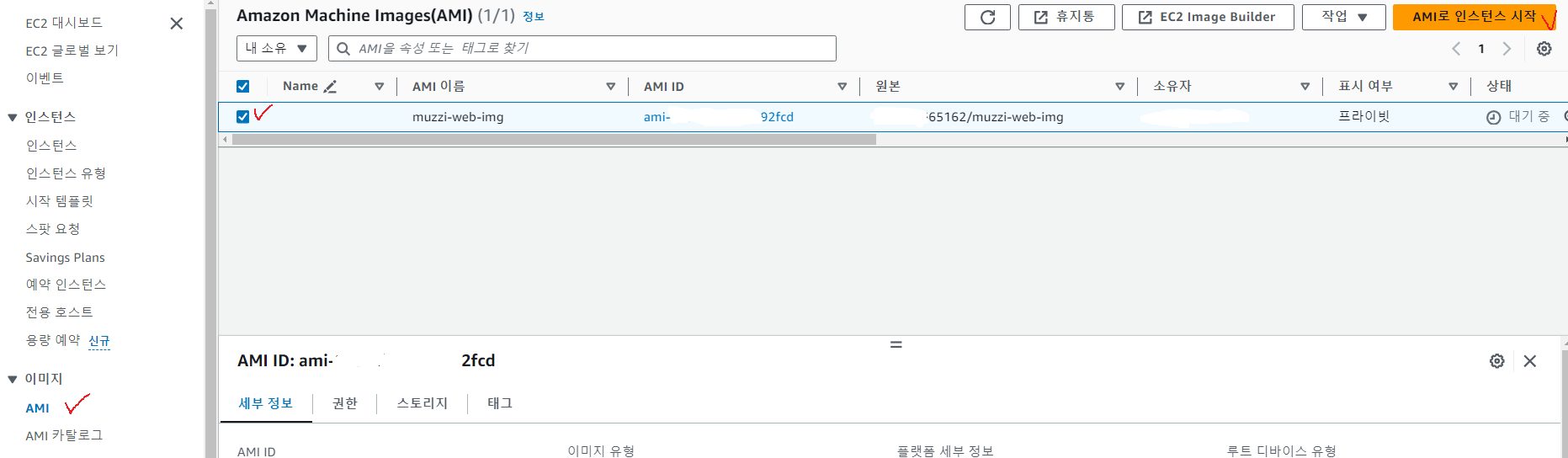Refresh the AMI list
Screen dimensions: 1568x458
[987, 17]
